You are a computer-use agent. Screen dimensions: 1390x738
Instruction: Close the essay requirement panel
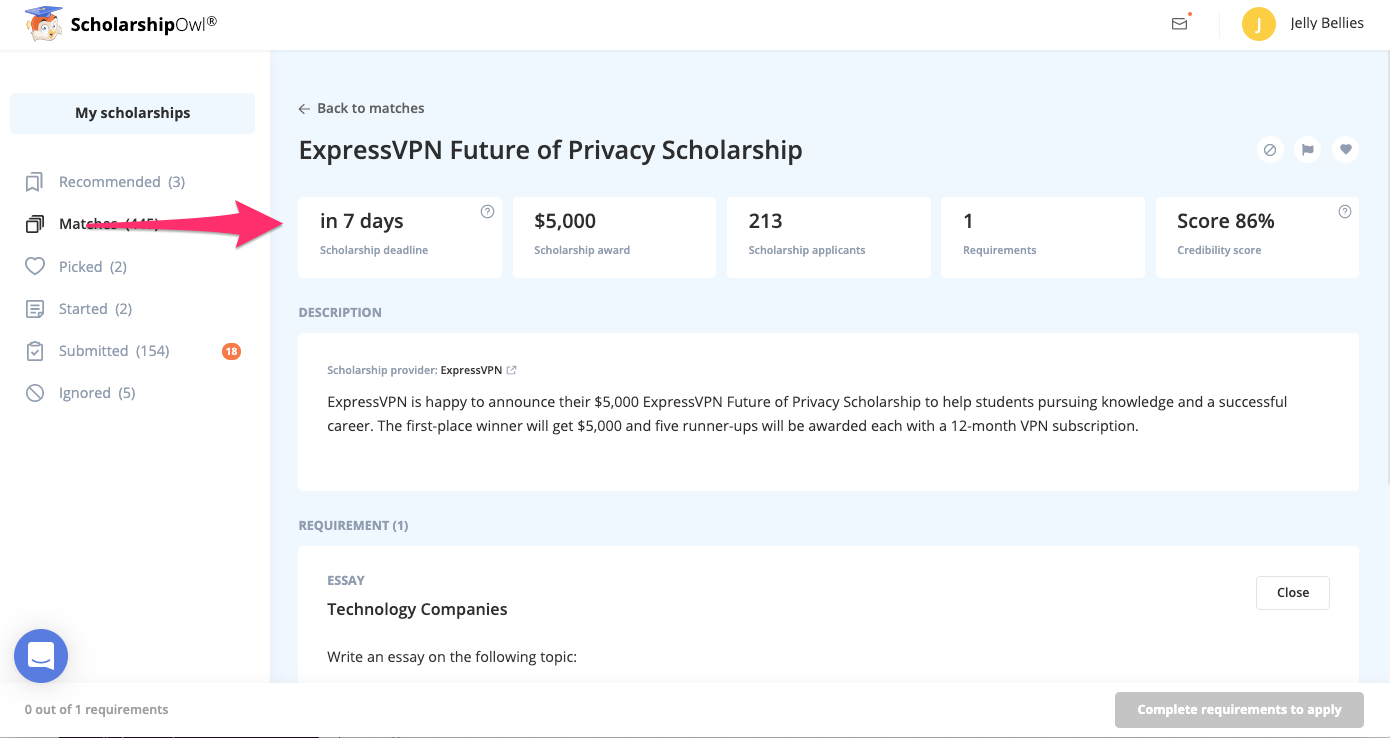pos(1292,593)
